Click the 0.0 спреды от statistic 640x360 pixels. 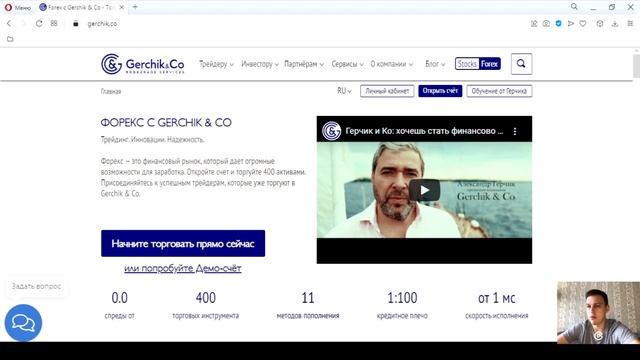click(x=120, y=305)
